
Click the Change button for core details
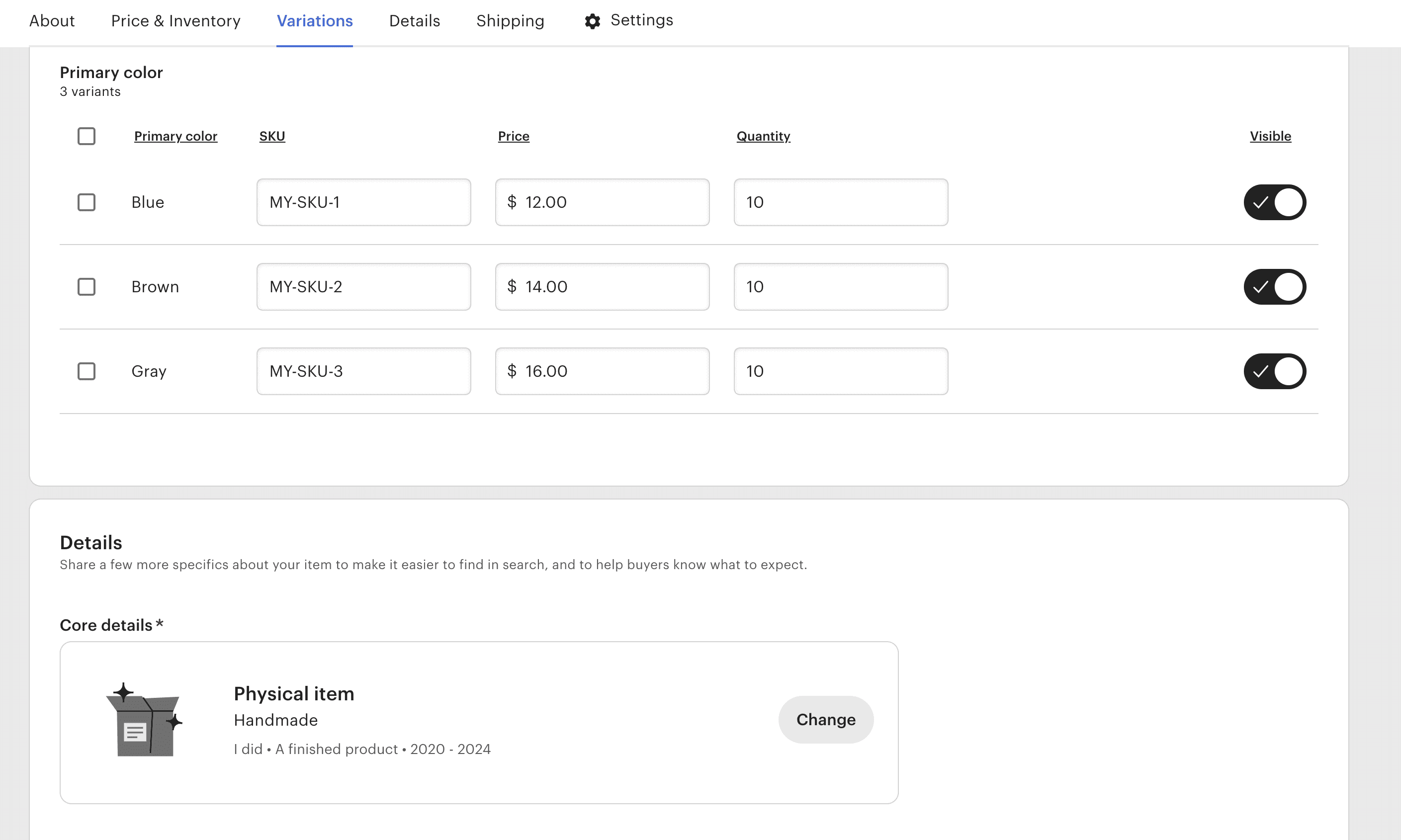coord(826,719)
